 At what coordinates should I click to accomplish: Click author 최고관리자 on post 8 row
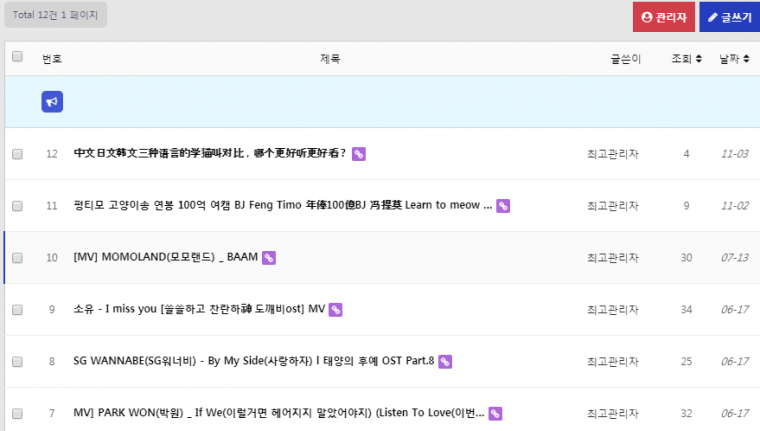click(x=613, y=362)
